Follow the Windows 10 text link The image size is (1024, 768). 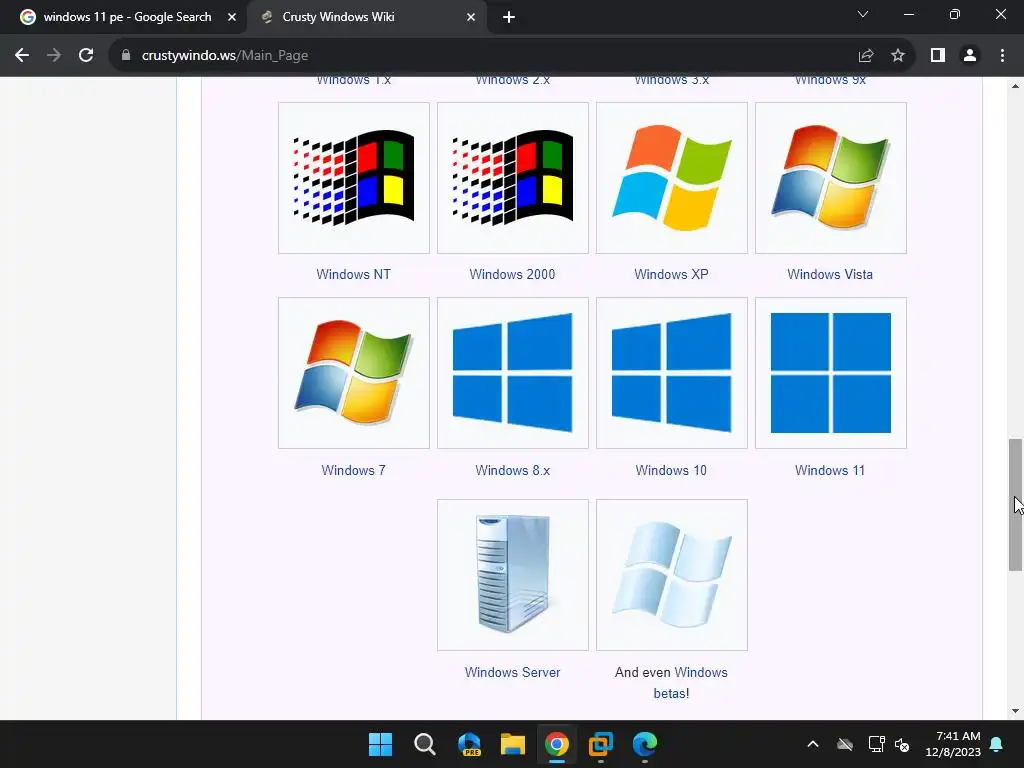tap(671, 470)
